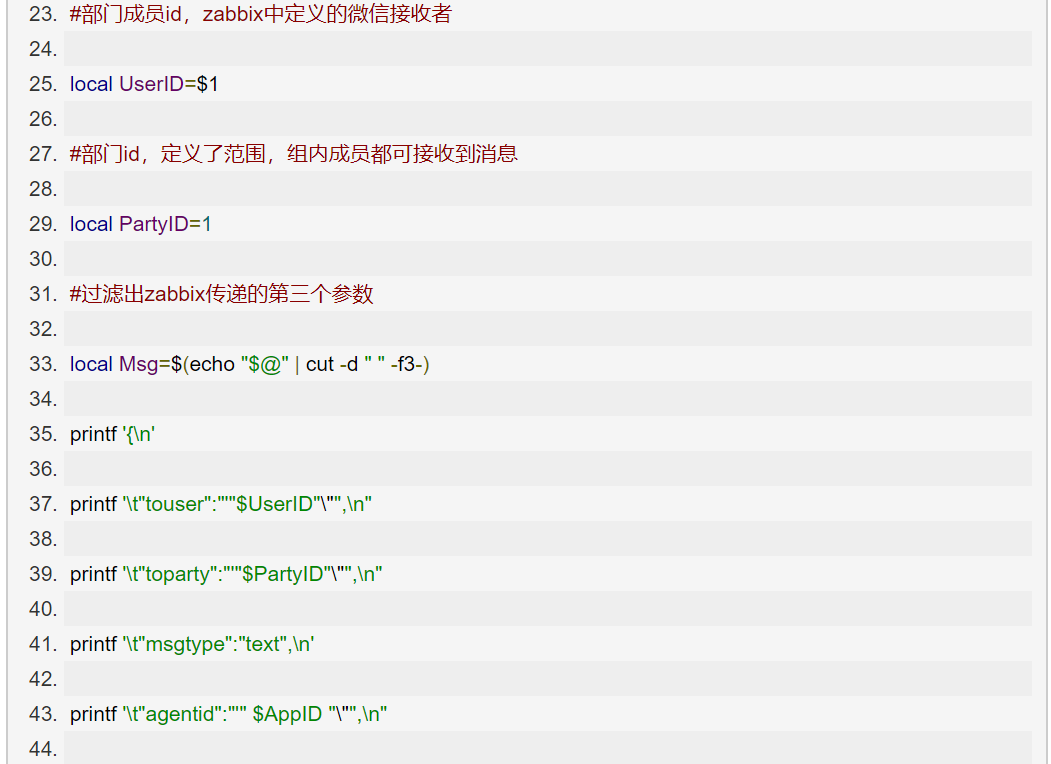Click the 'local Msg=' code line

[249, 364]
